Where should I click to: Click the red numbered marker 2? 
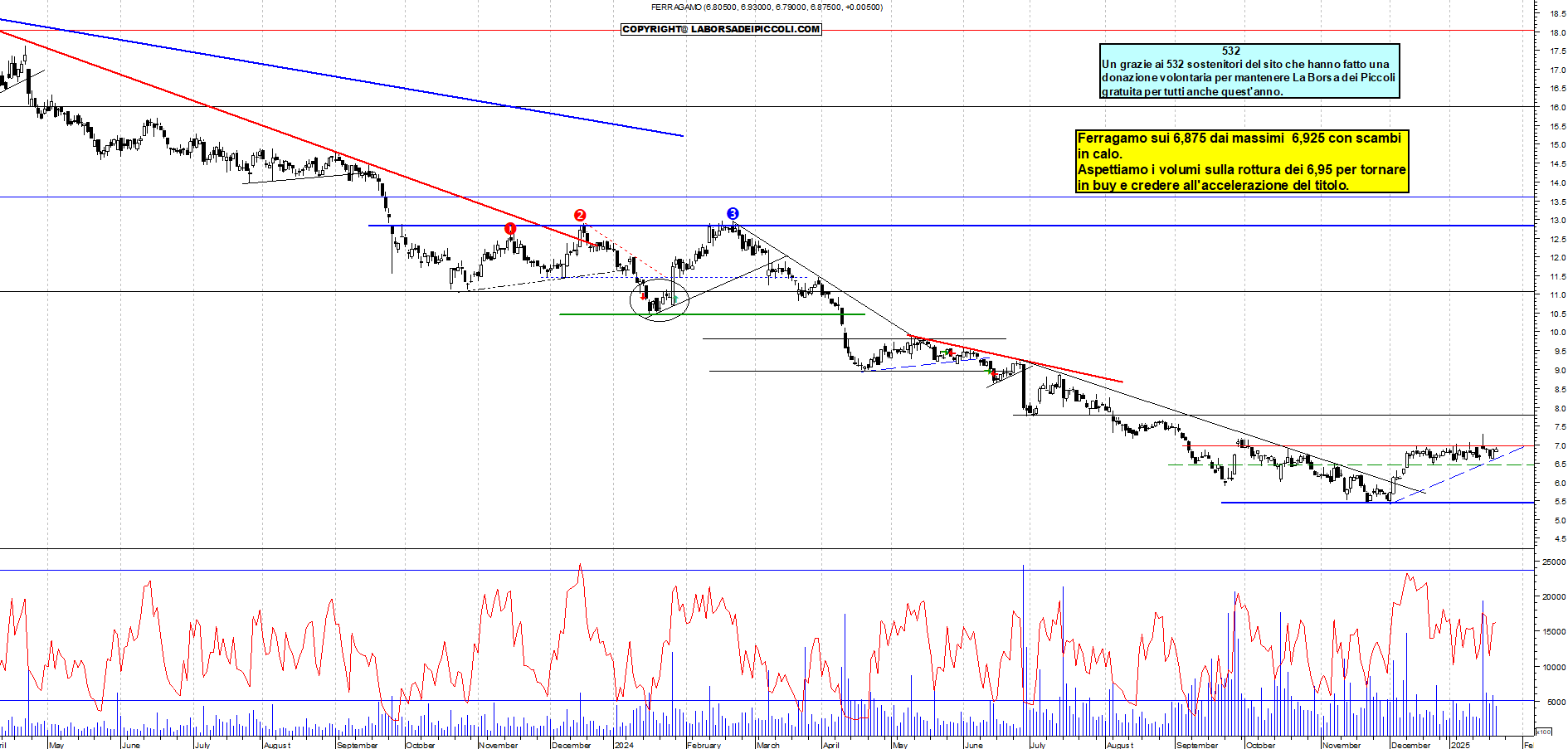click(x=580, y=216)
